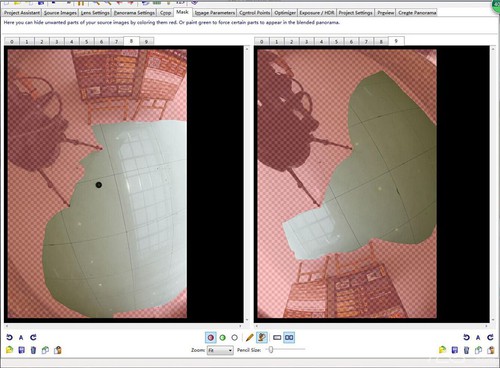
Task: Open the Preview tab
Action: (x=386, y=13)
